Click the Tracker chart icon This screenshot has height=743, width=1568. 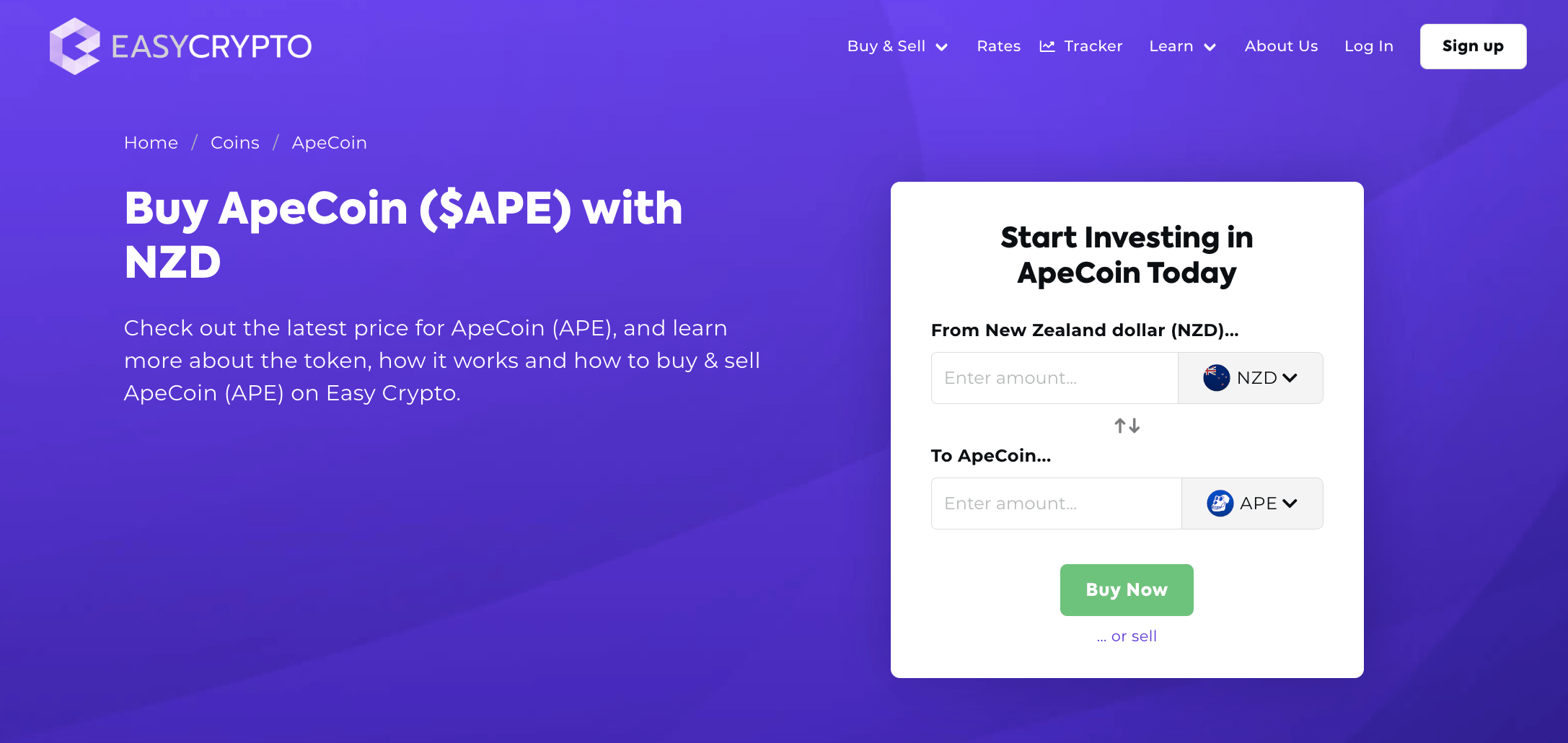[x=1047, y=46]
